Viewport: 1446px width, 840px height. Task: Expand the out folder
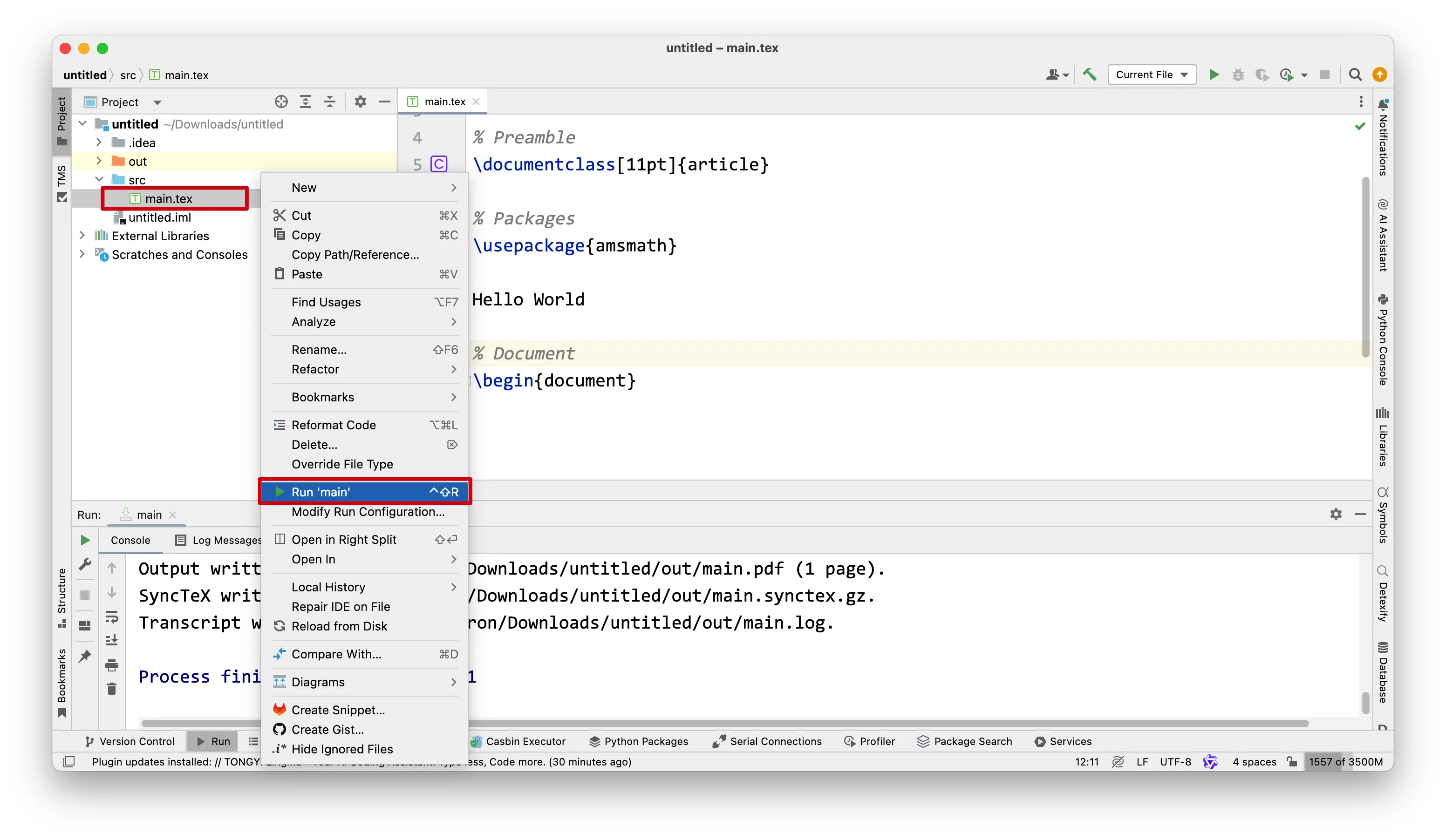click(x=99, y=161)
